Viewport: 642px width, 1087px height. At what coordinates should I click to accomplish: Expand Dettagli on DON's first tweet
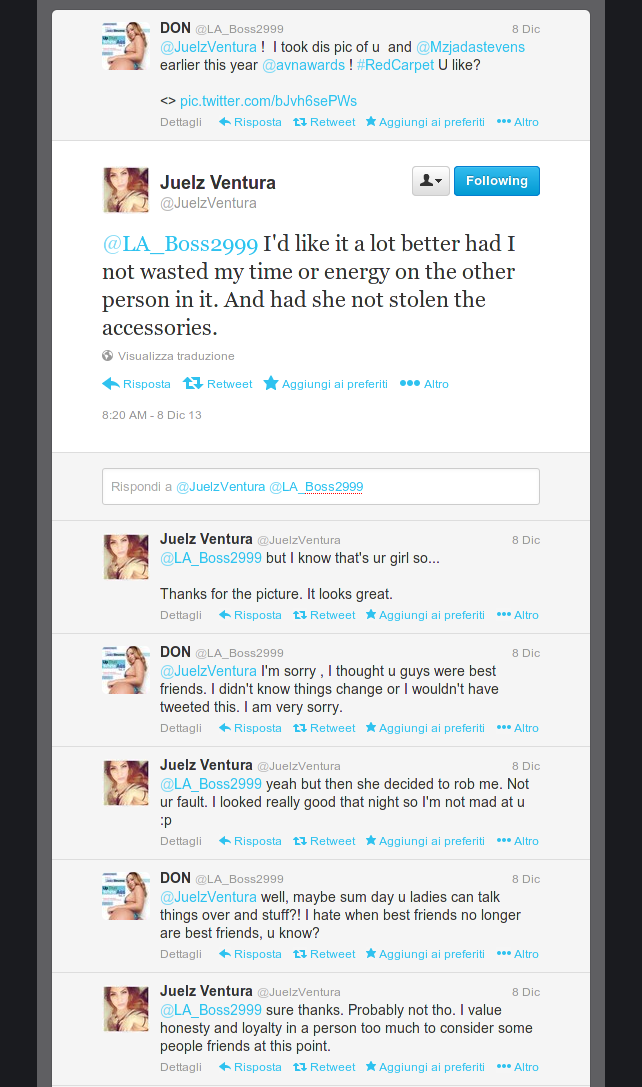pyautogui.click(x=181, y=122)
